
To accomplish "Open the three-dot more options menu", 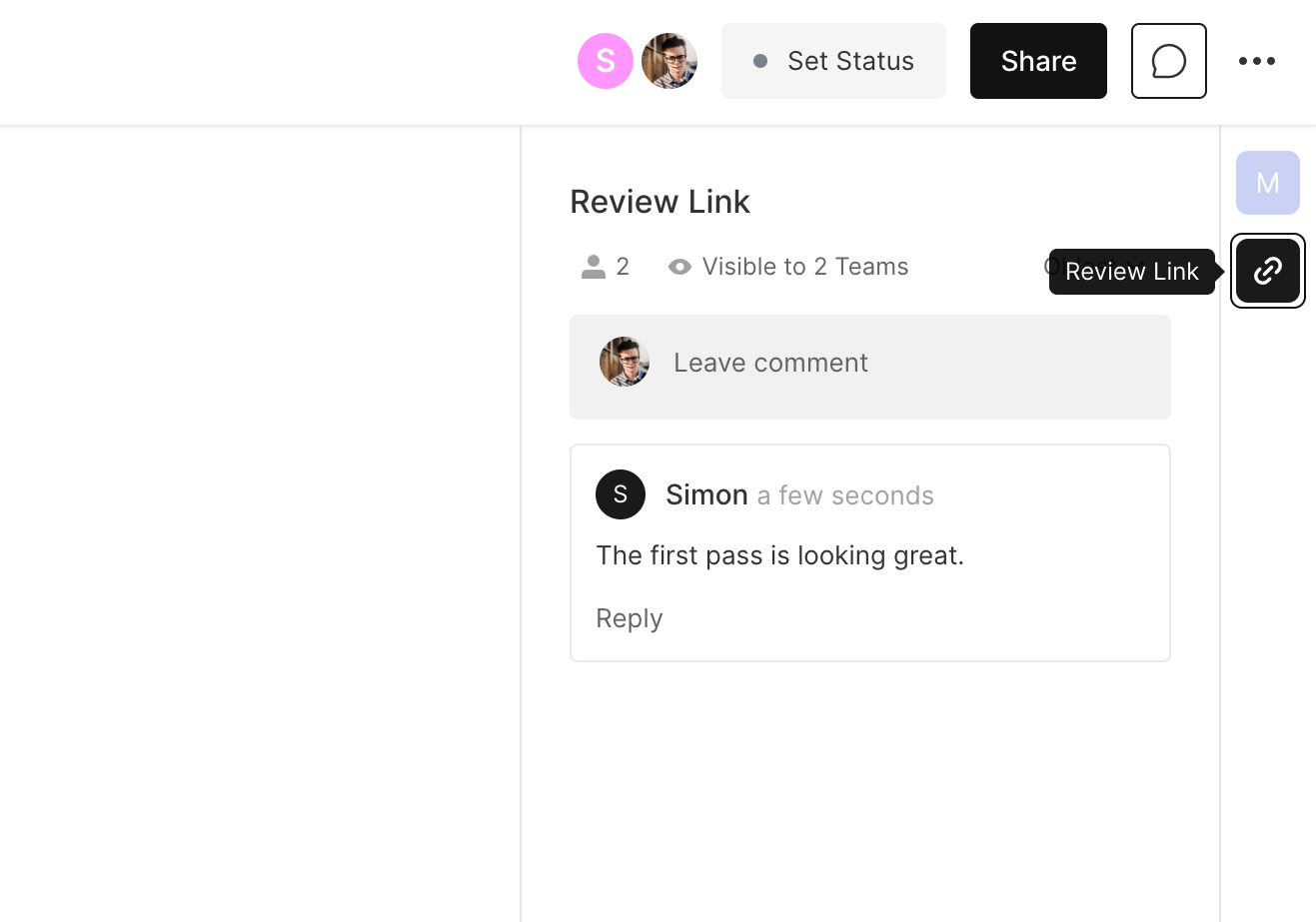I will [x=1256, y=61].
